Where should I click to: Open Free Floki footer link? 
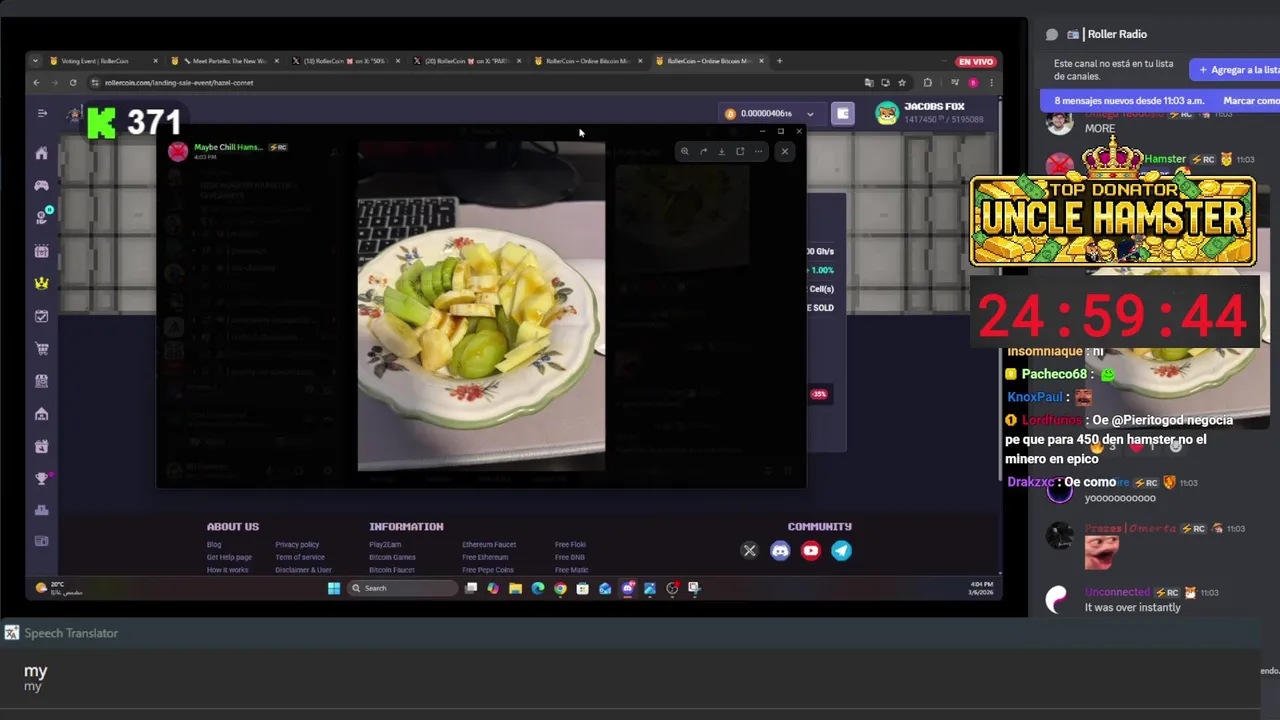(x=570, y=545)
